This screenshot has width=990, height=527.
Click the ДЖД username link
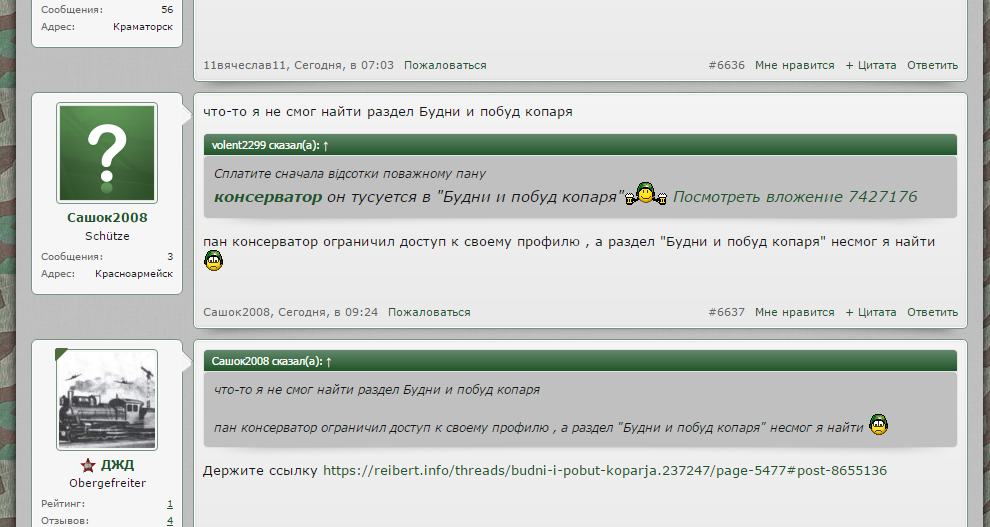tap(117, 465)
